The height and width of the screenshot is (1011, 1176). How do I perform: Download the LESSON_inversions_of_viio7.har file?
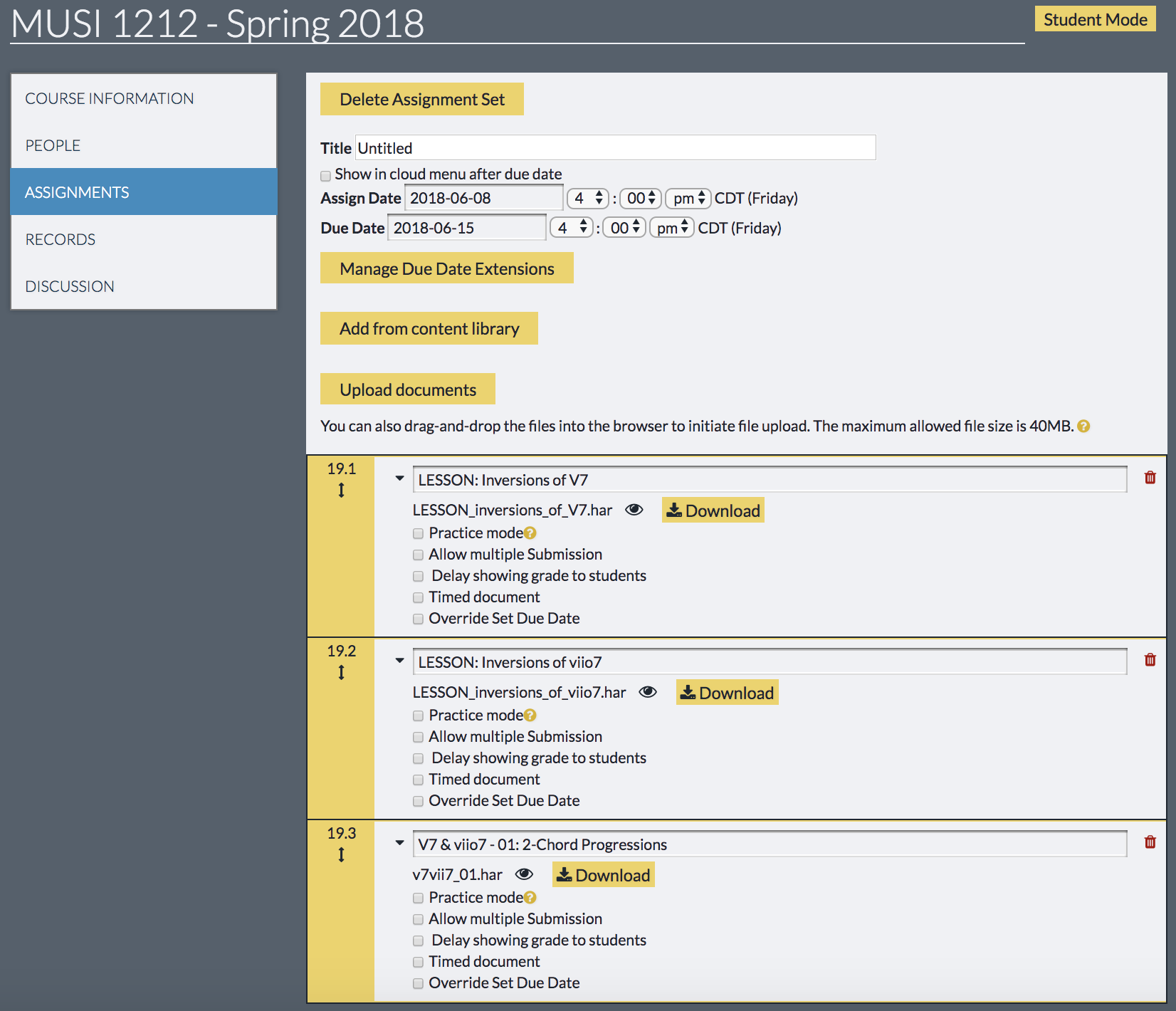click(727, 693)
